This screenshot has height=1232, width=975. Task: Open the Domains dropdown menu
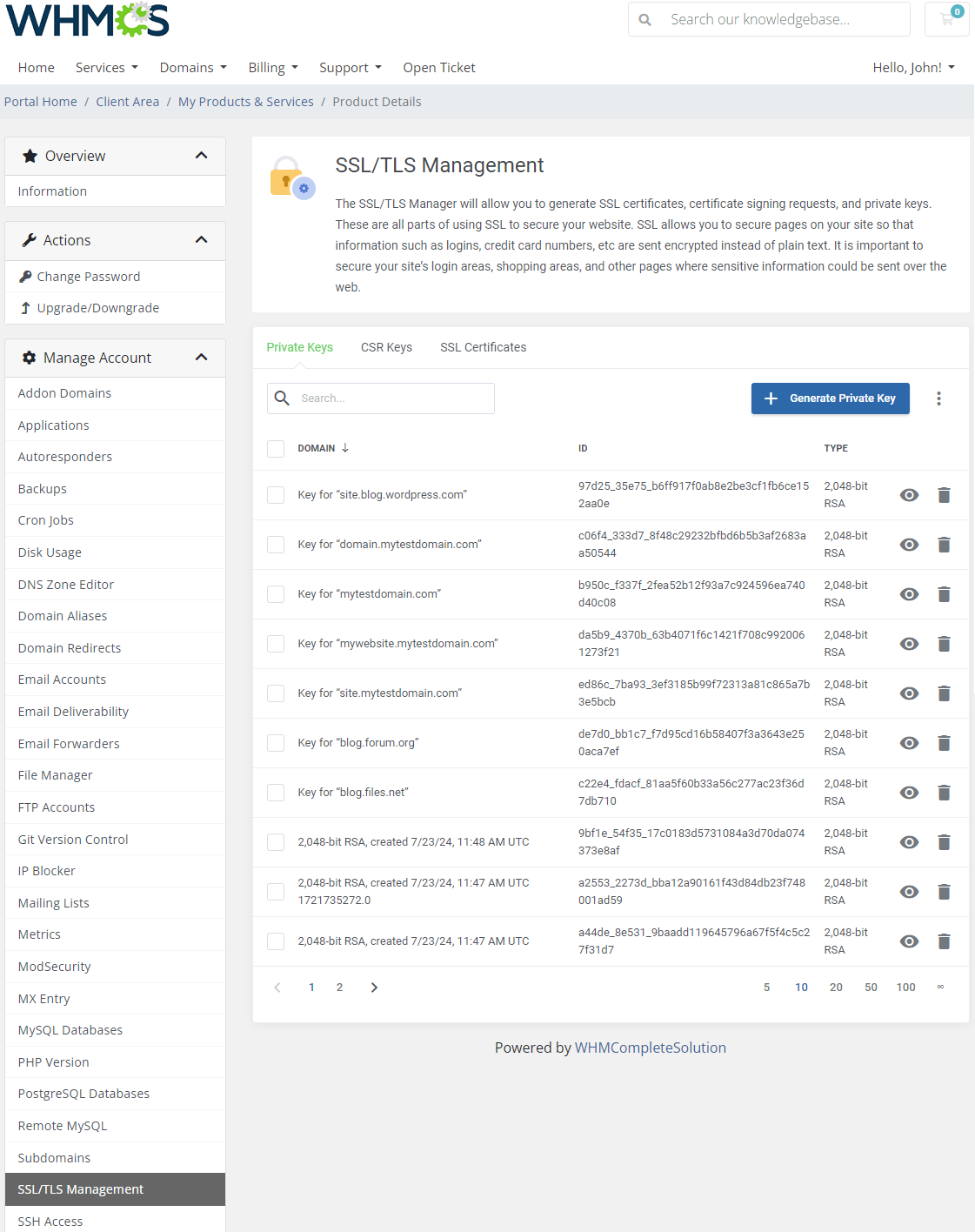193,68
